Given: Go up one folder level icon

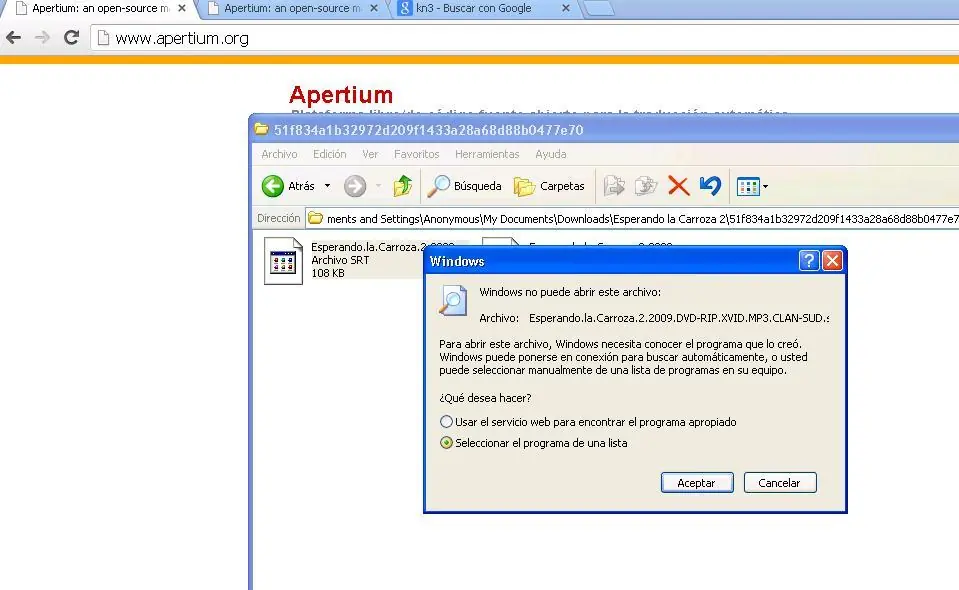Looking at the screenshot, I should pos(402,186).
